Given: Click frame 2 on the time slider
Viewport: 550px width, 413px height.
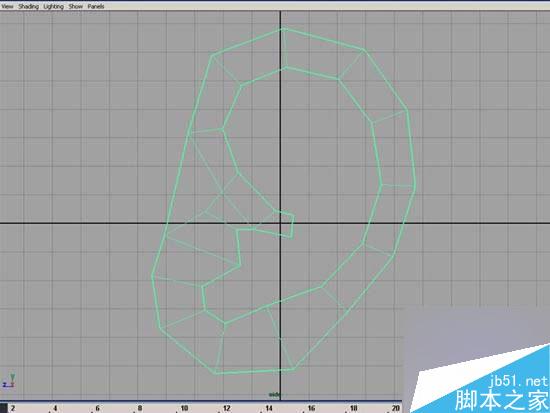Looking at the screenshot, I should coord(13,408).
